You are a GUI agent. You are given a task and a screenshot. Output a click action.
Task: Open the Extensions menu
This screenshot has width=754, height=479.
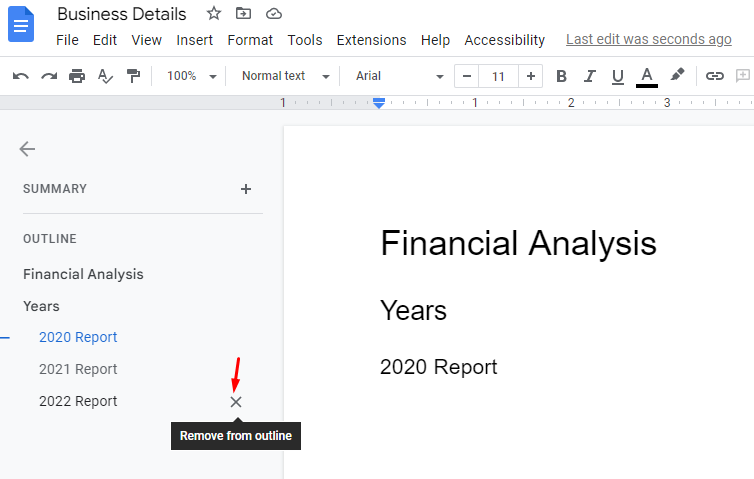(371, 40)
